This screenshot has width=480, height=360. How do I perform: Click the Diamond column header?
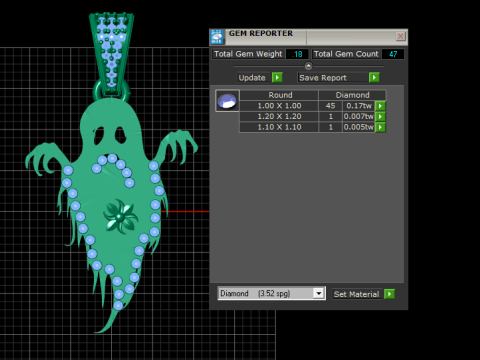(x=352, y=95)
